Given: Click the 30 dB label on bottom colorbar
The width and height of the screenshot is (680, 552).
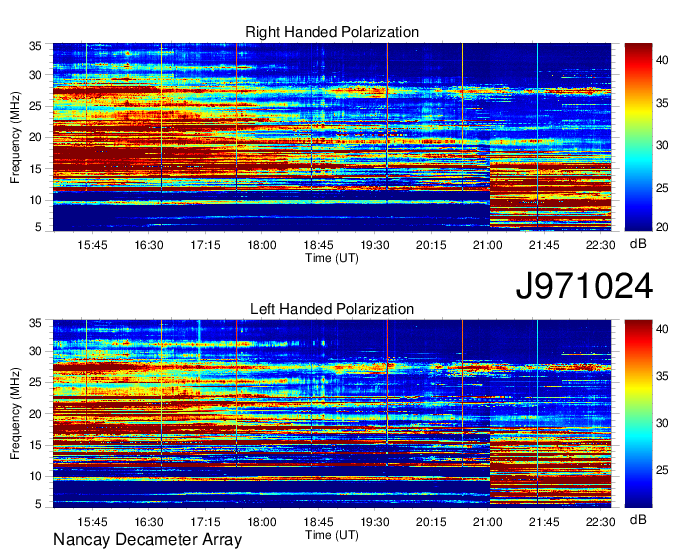Looking at the screenshot, I should click(662, 423).
